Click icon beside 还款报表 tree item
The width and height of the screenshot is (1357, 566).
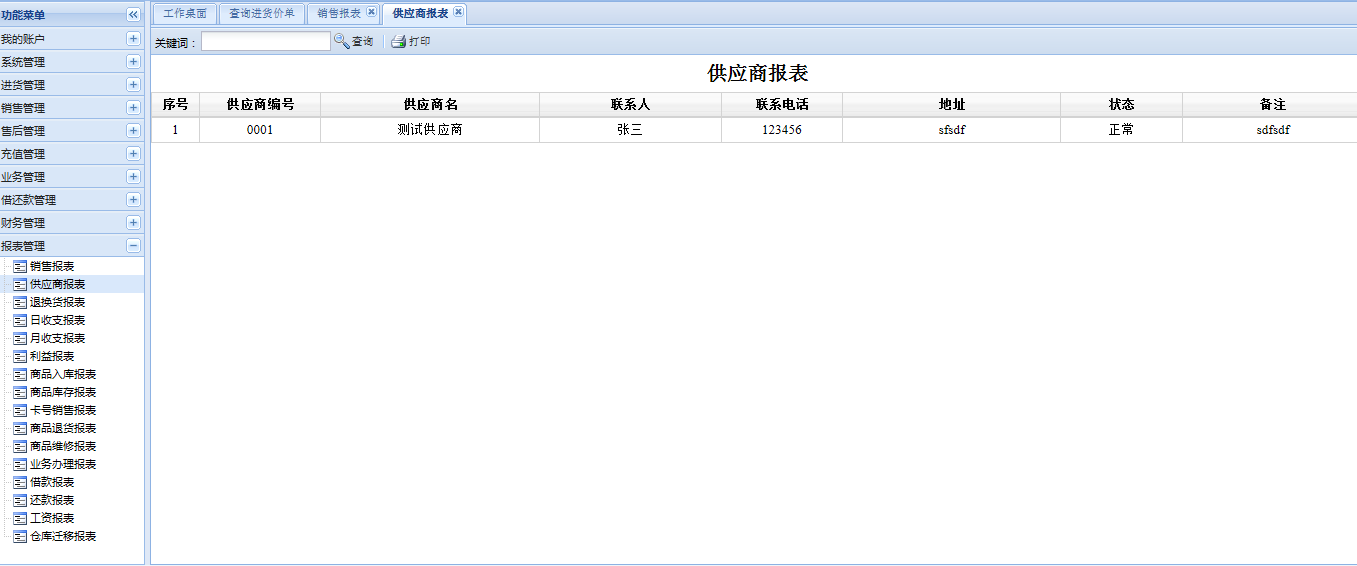pos(20,501)
